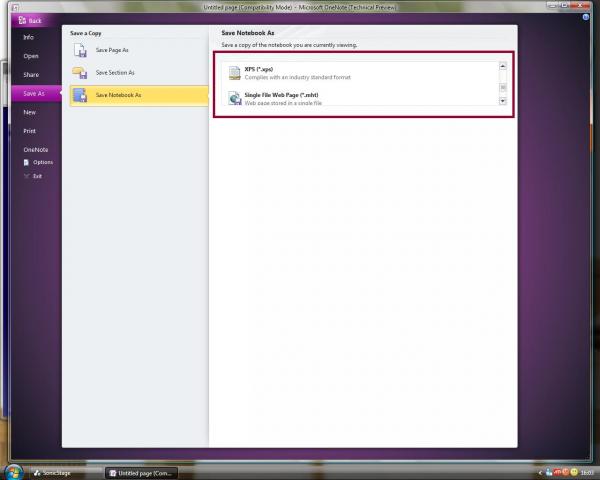Open the Windows Start menu

[x=14, y=472]
